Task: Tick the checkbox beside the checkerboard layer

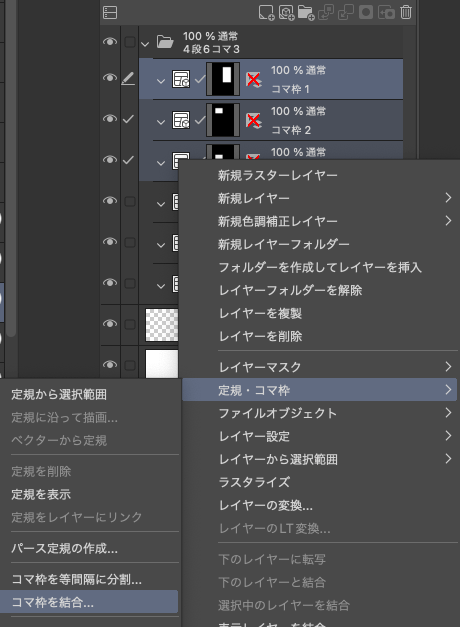Action: click(x=130, y=323)
